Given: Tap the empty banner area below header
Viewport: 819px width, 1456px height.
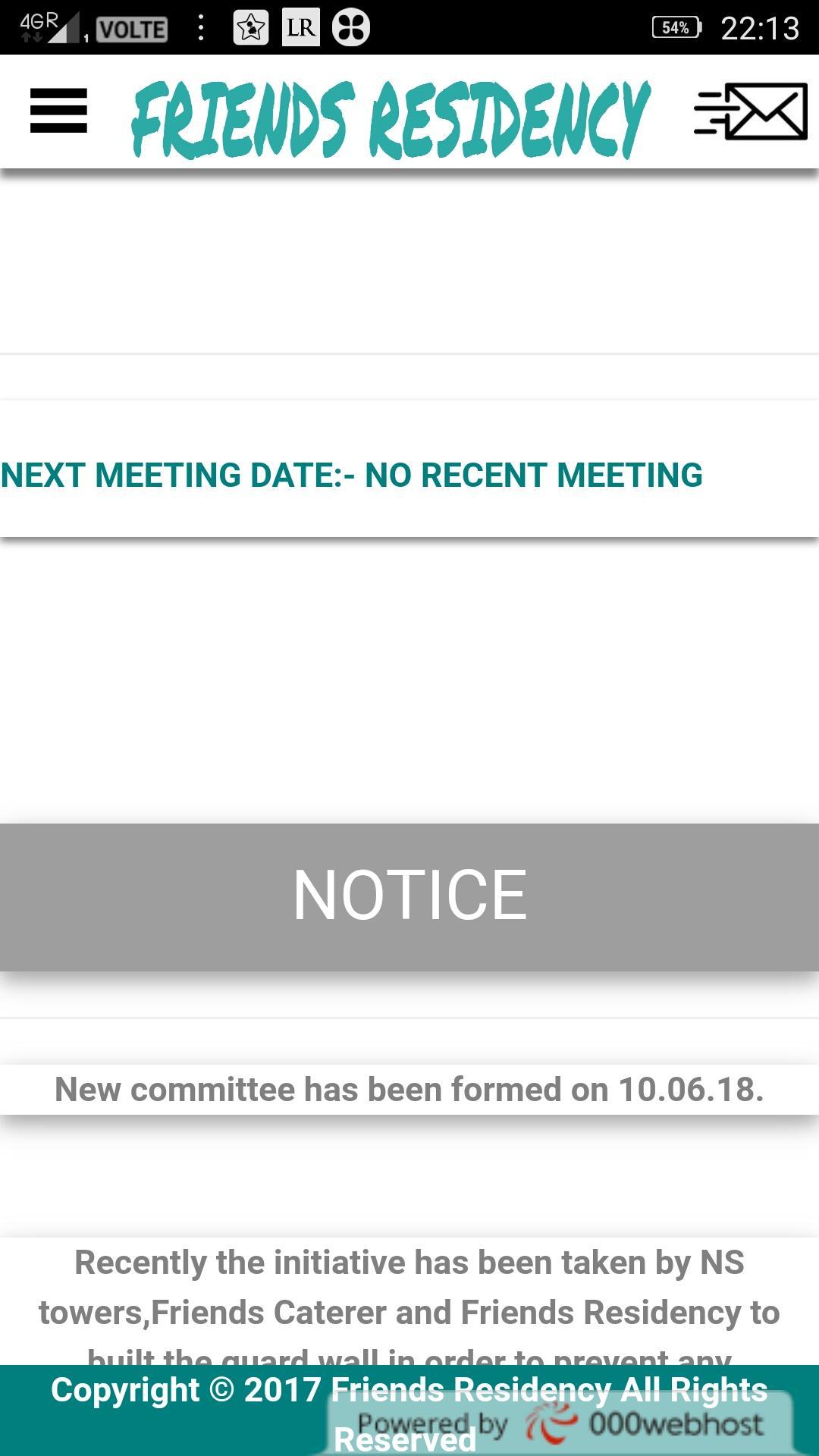Looking at the screenshot, I should (409, 262).
